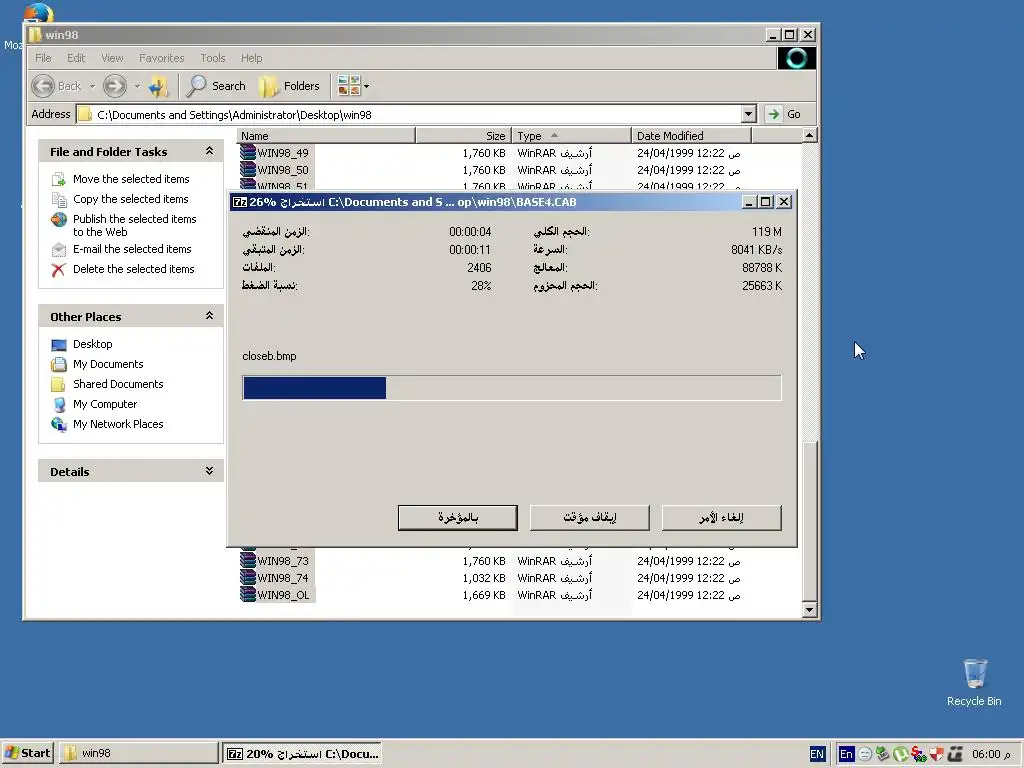Click the red-white shield tray icon
1024x768 pixels.
pyautogui.click(x=936, y=754)
